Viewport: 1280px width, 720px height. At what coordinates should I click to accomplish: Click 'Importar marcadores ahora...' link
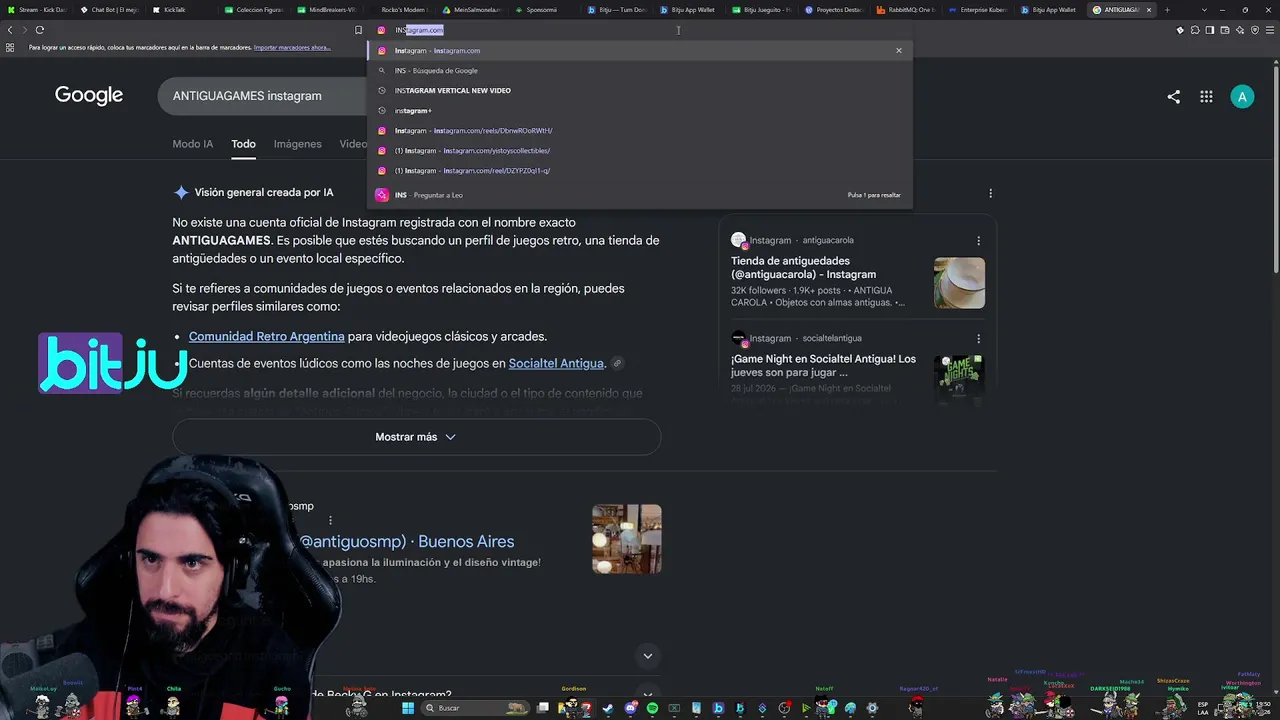coord(292,47)
